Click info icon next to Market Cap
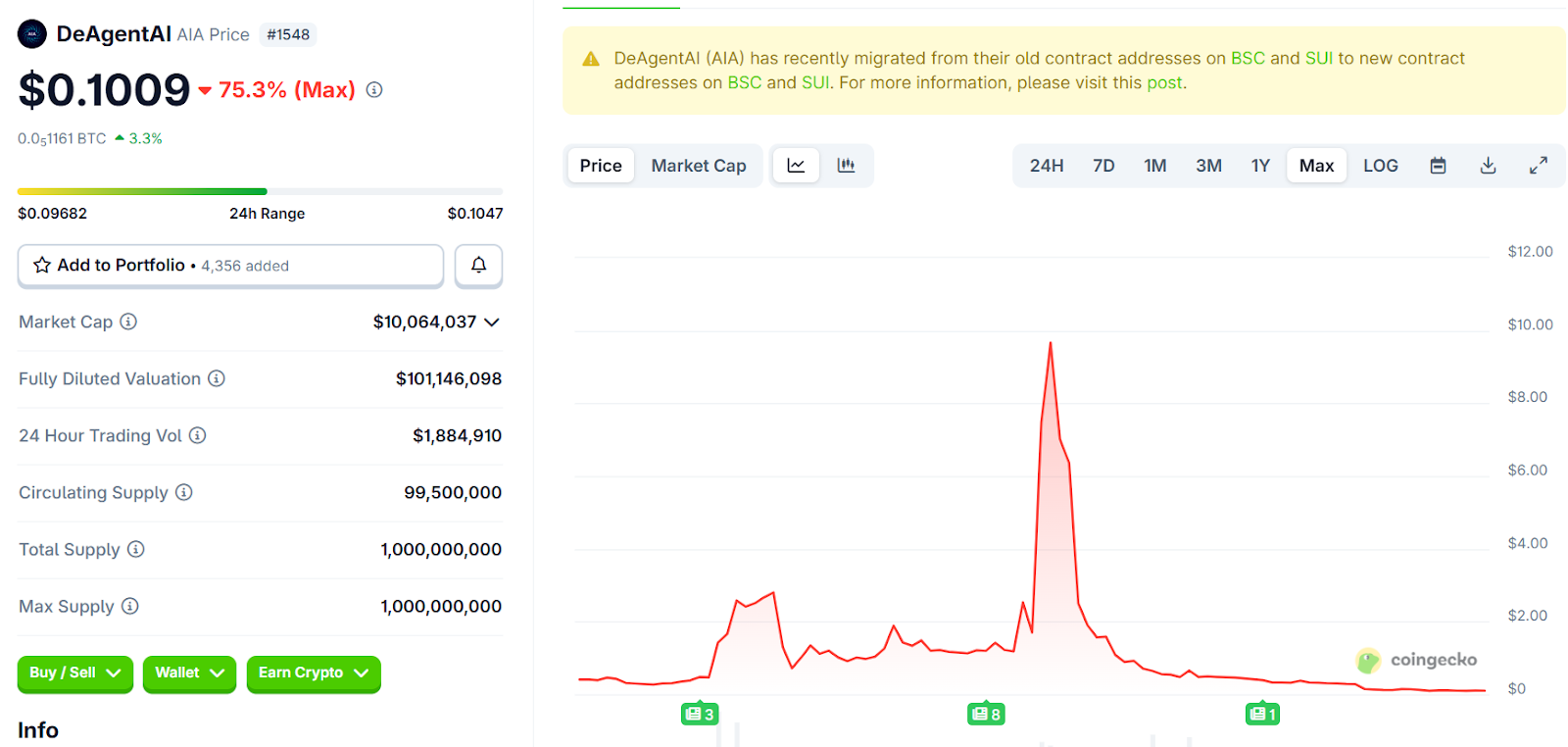This screenshot has width=1568, height=747. (128, 322)
